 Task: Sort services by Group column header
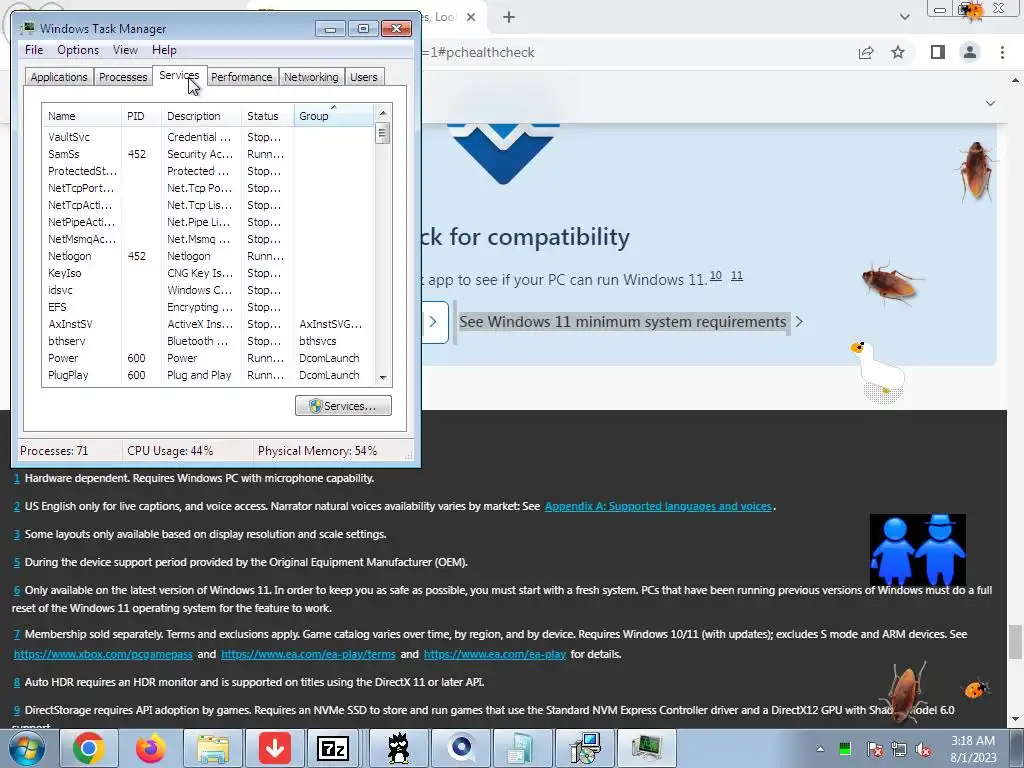pyautogui.click(x=334, y=116)
